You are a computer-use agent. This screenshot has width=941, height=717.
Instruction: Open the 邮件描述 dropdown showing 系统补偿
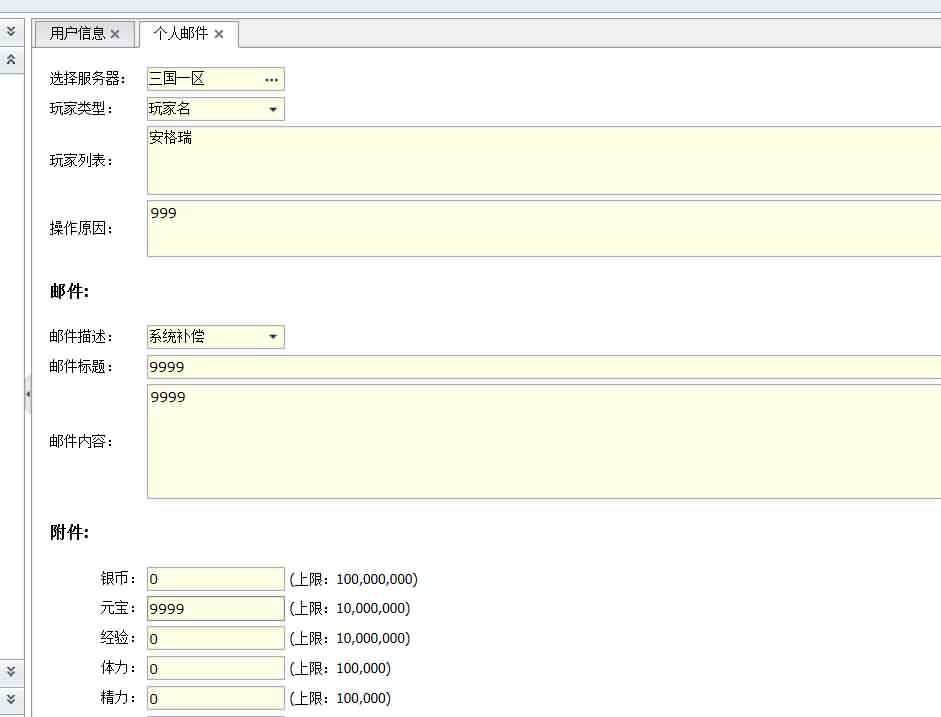272,337
